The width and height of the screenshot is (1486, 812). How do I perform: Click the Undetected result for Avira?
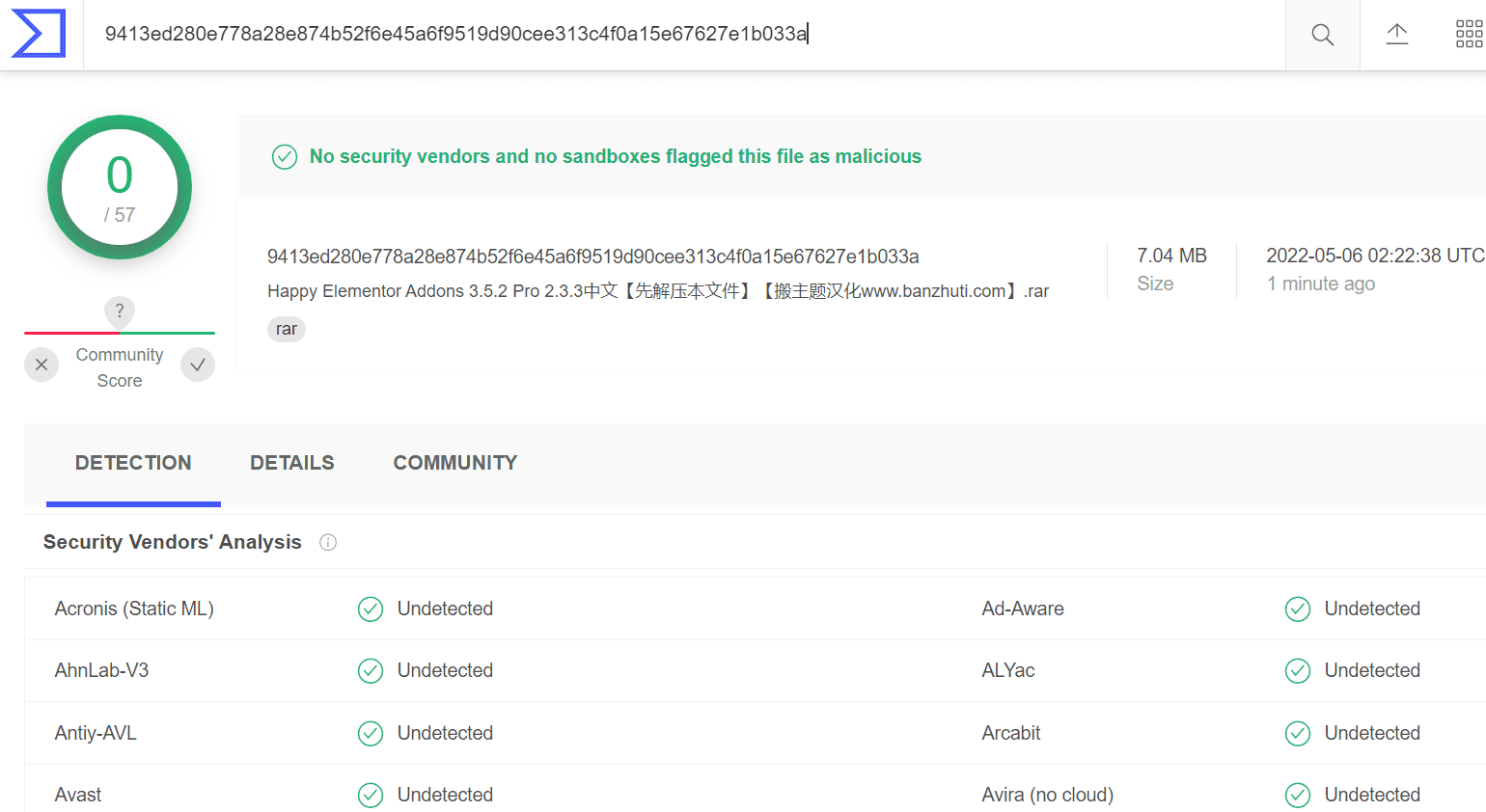[1372, 796]
